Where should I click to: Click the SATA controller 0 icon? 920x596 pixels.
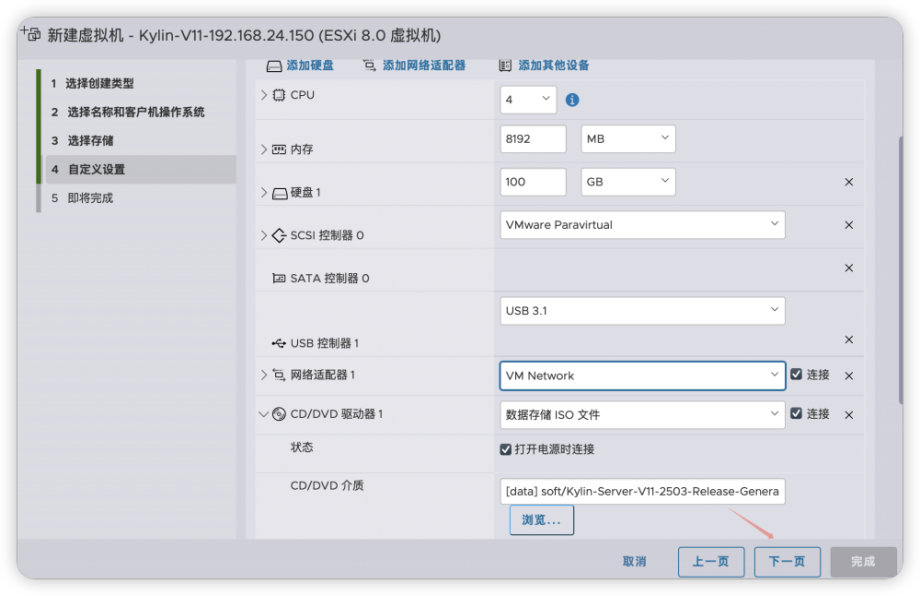click(x=279, y=278)
